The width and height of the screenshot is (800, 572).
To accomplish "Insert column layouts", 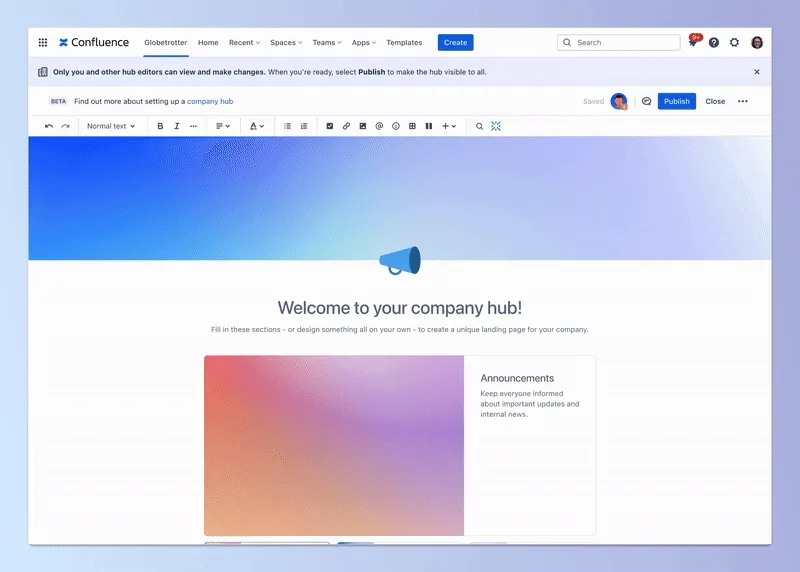I will coord(429,126).
